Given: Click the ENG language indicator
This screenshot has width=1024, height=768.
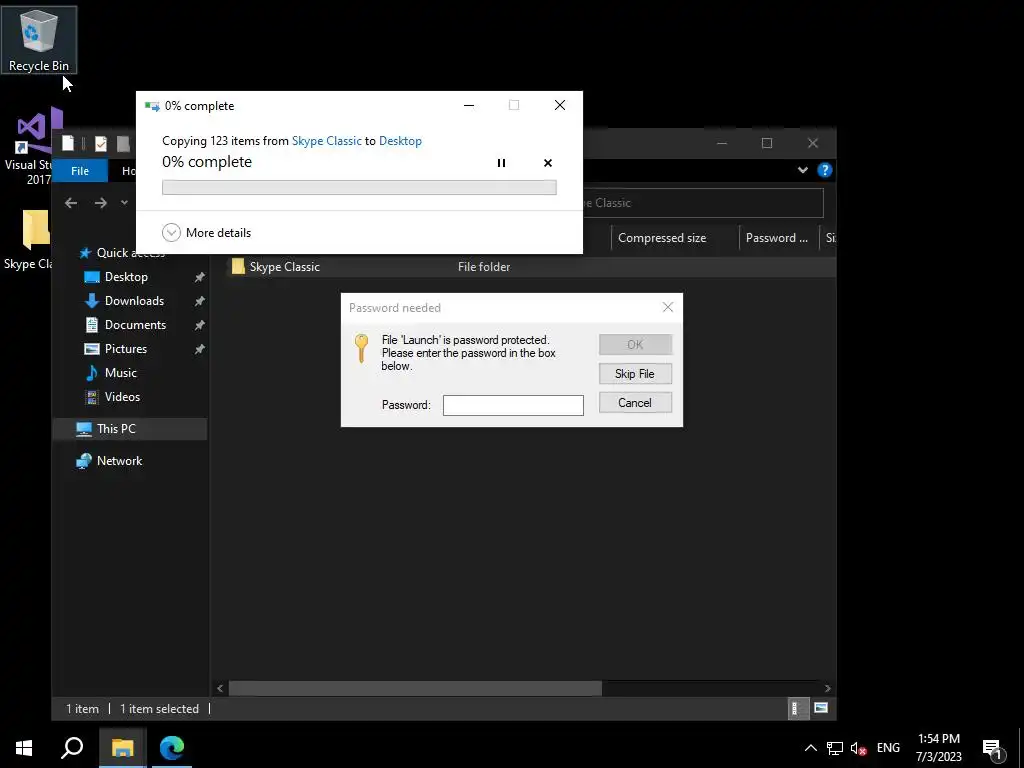Looking at the screenshot, I should pyautogui.click(x=888, y=748).
